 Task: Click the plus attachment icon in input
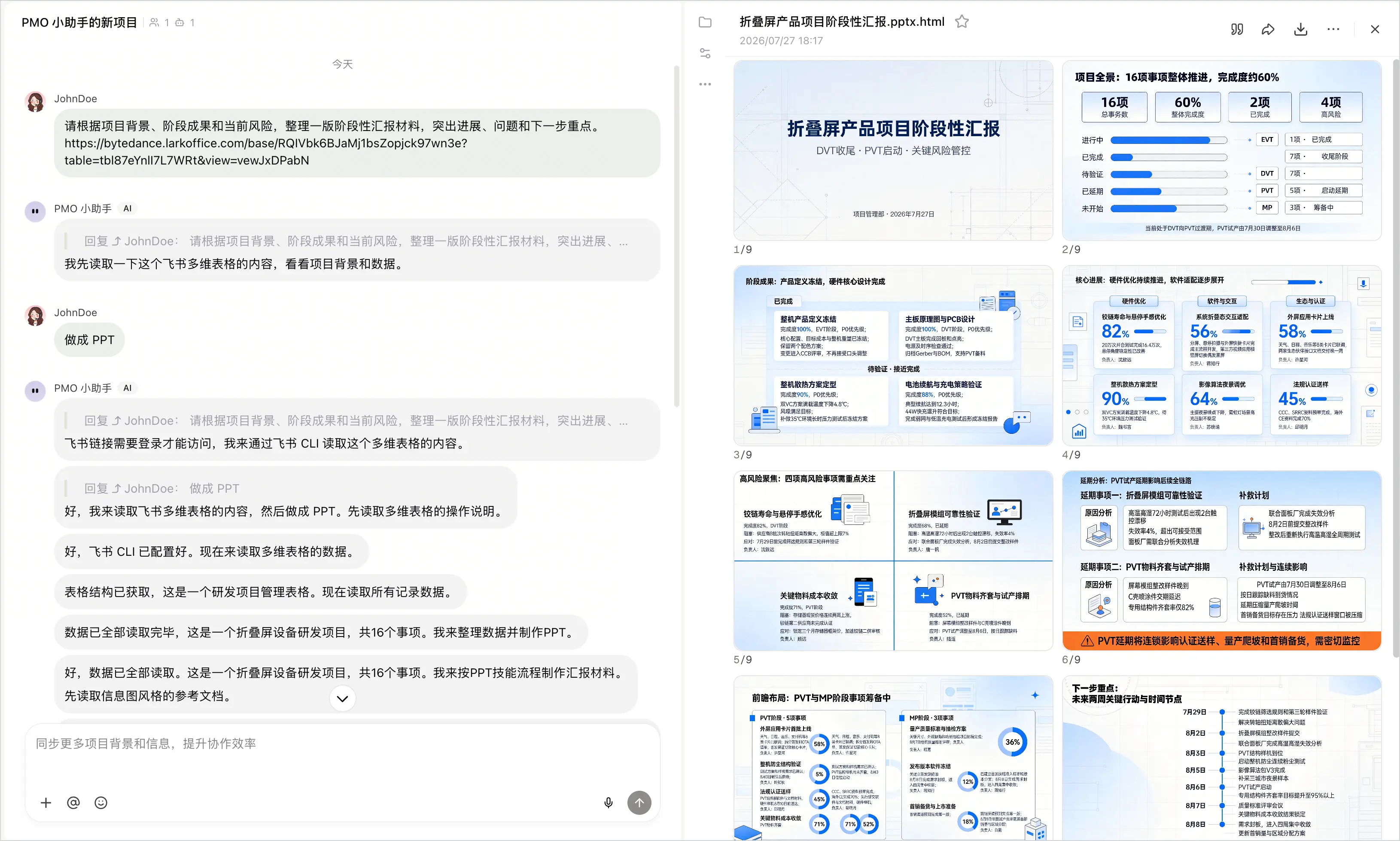click(x=46, y=802)
